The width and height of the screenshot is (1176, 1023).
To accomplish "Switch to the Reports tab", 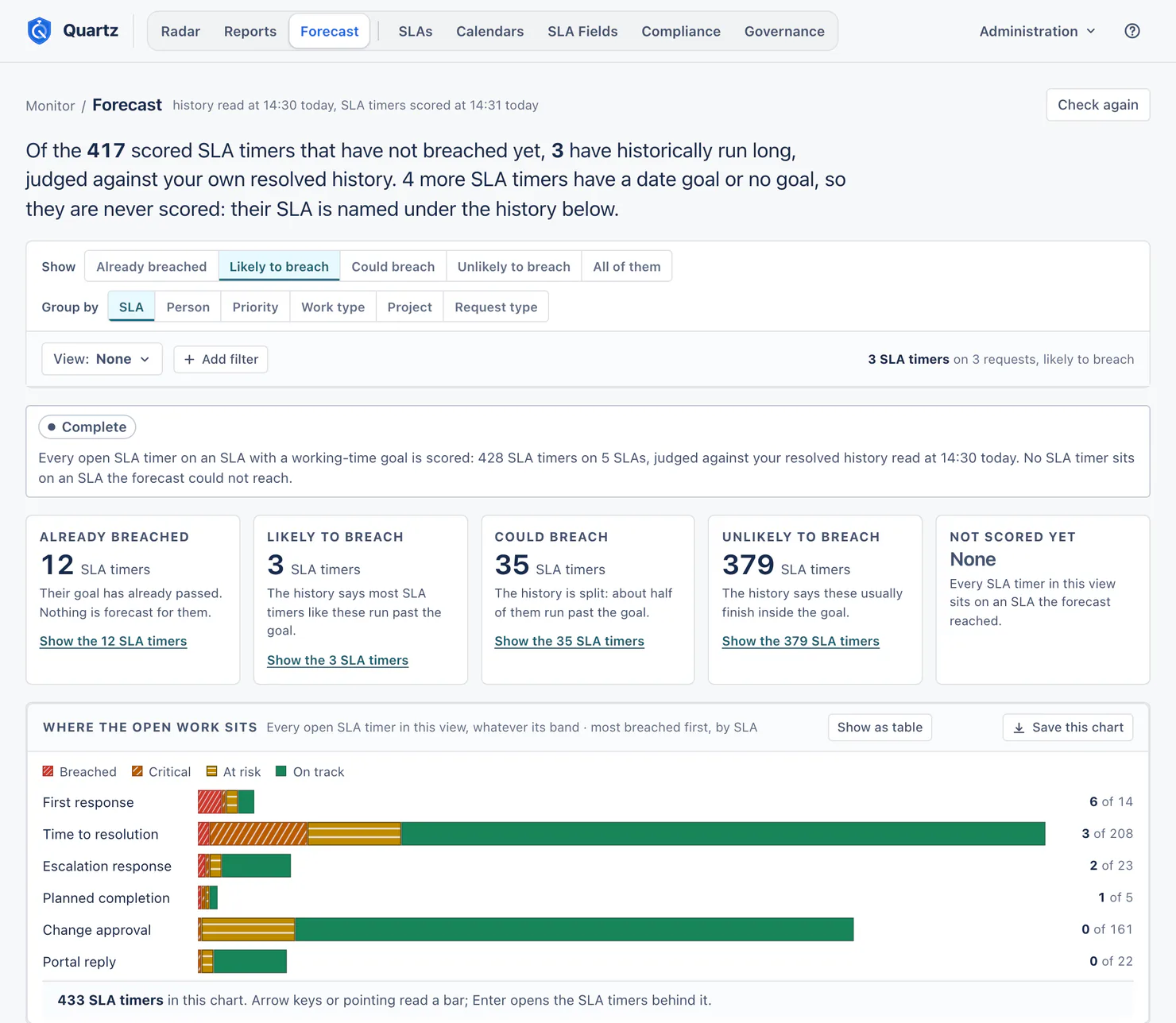I will pyautogui.click(x=250, y=31).
